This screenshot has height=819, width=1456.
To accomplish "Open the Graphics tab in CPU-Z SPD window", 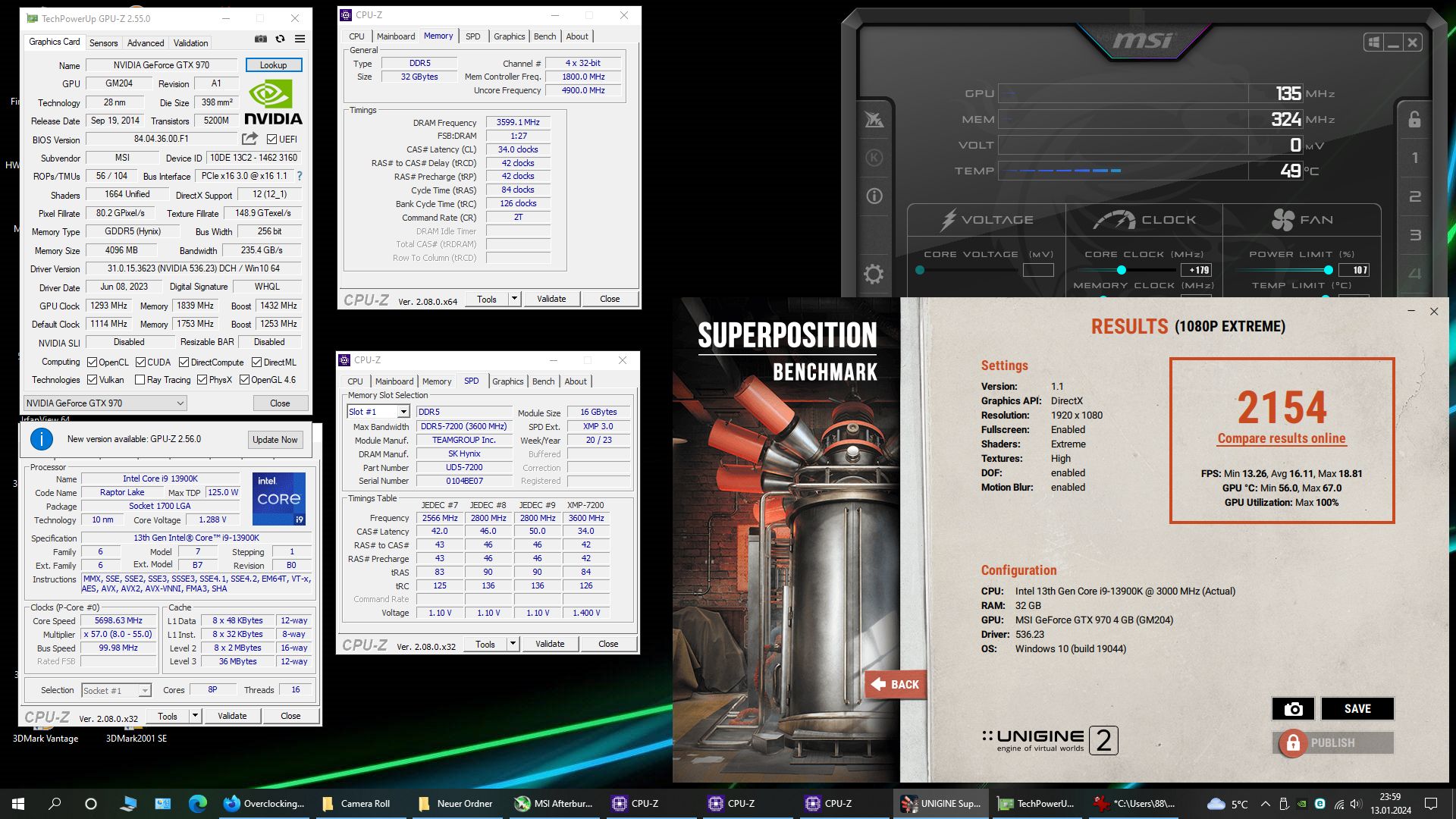I will click(x=507, y=381).
